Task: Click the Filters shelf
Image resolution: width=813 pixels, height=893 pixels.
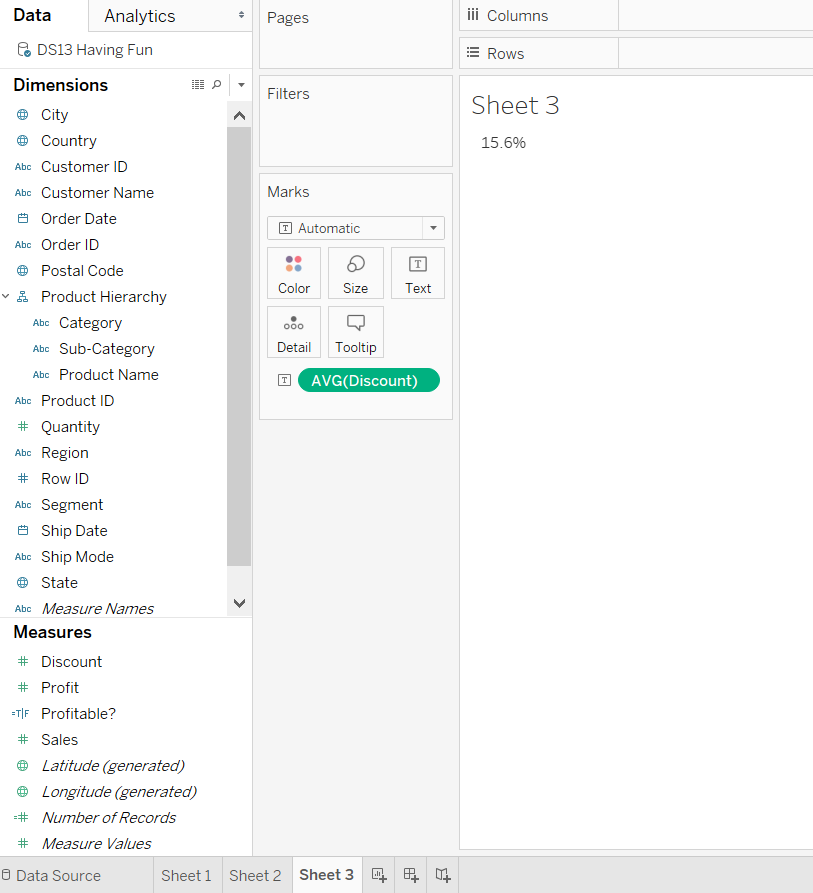Action: (356, 121)
